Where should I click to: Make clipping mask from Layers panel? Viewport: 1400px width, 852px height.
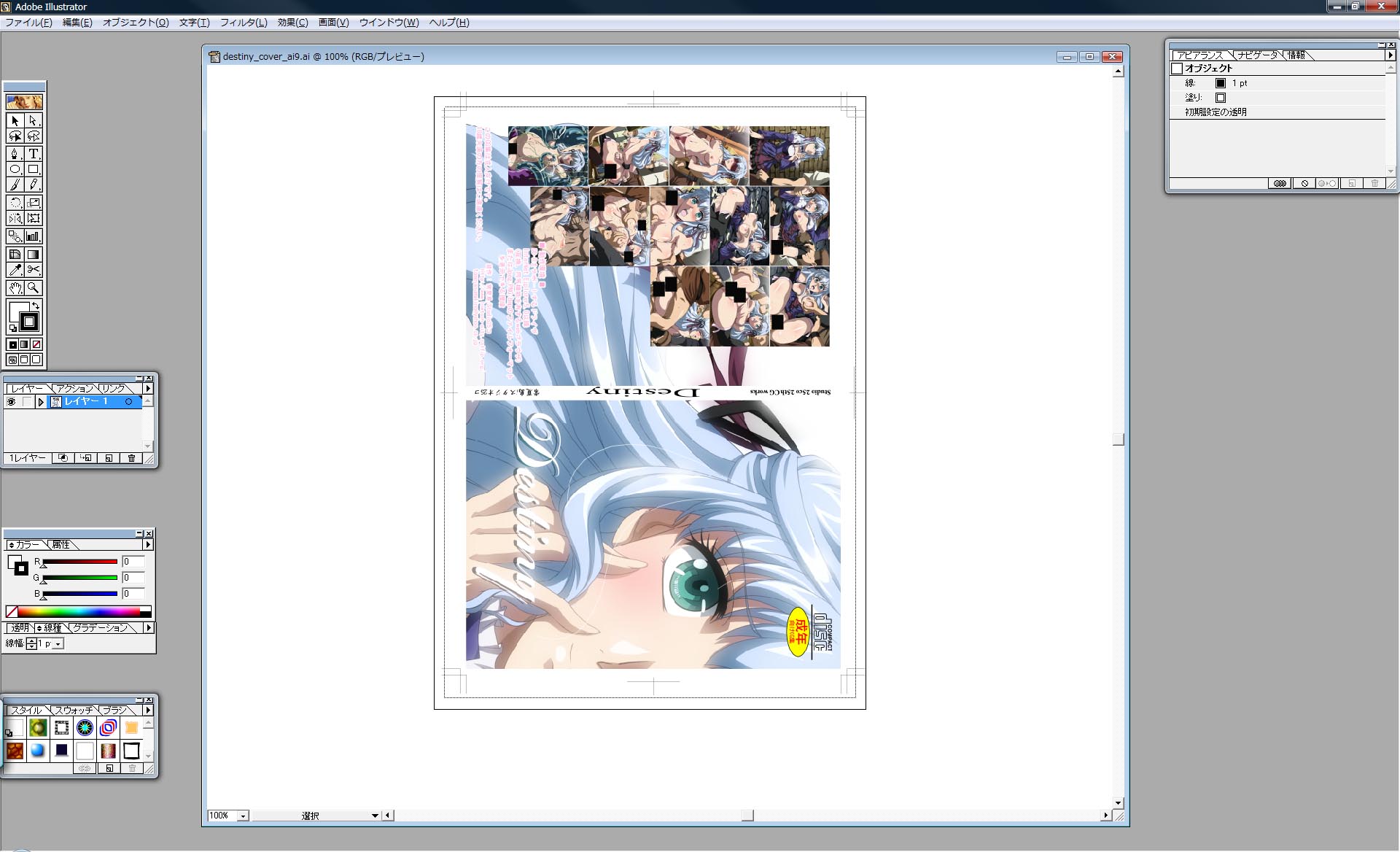pos(63,458)
